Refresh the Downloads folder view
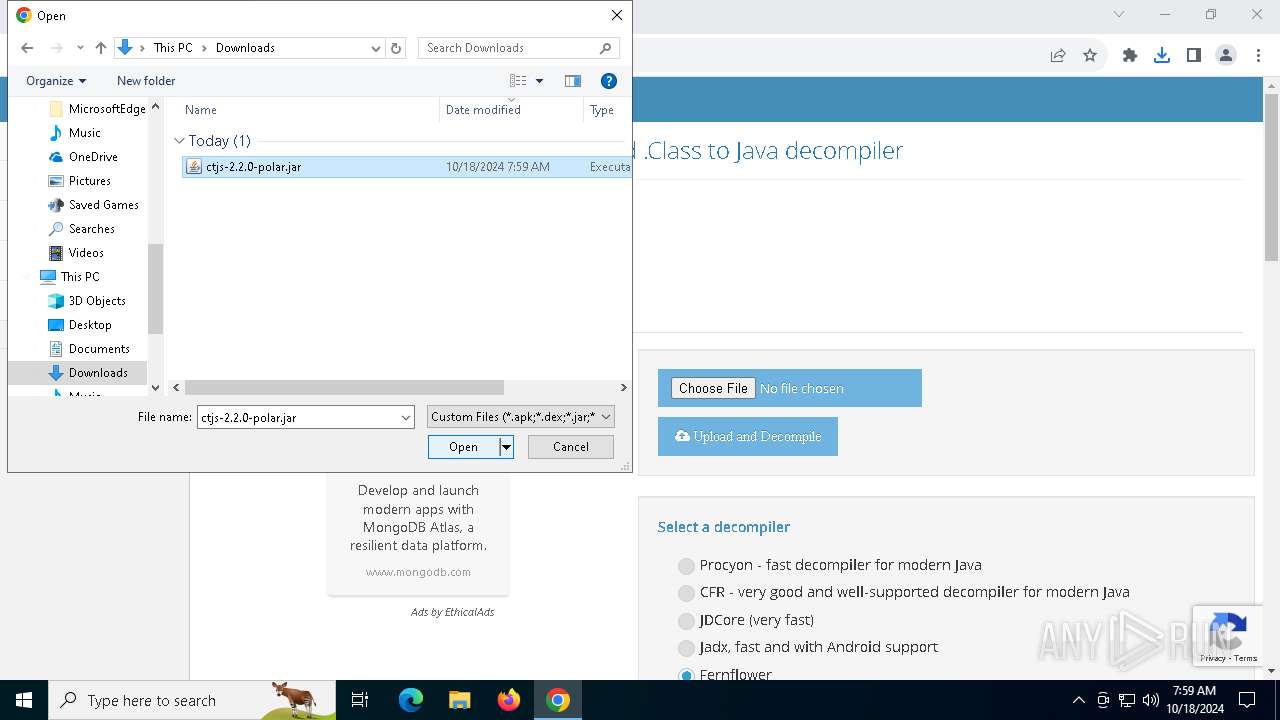This screenshot has width=1280, height=720. pyautogui.click(x=396, y=48)
